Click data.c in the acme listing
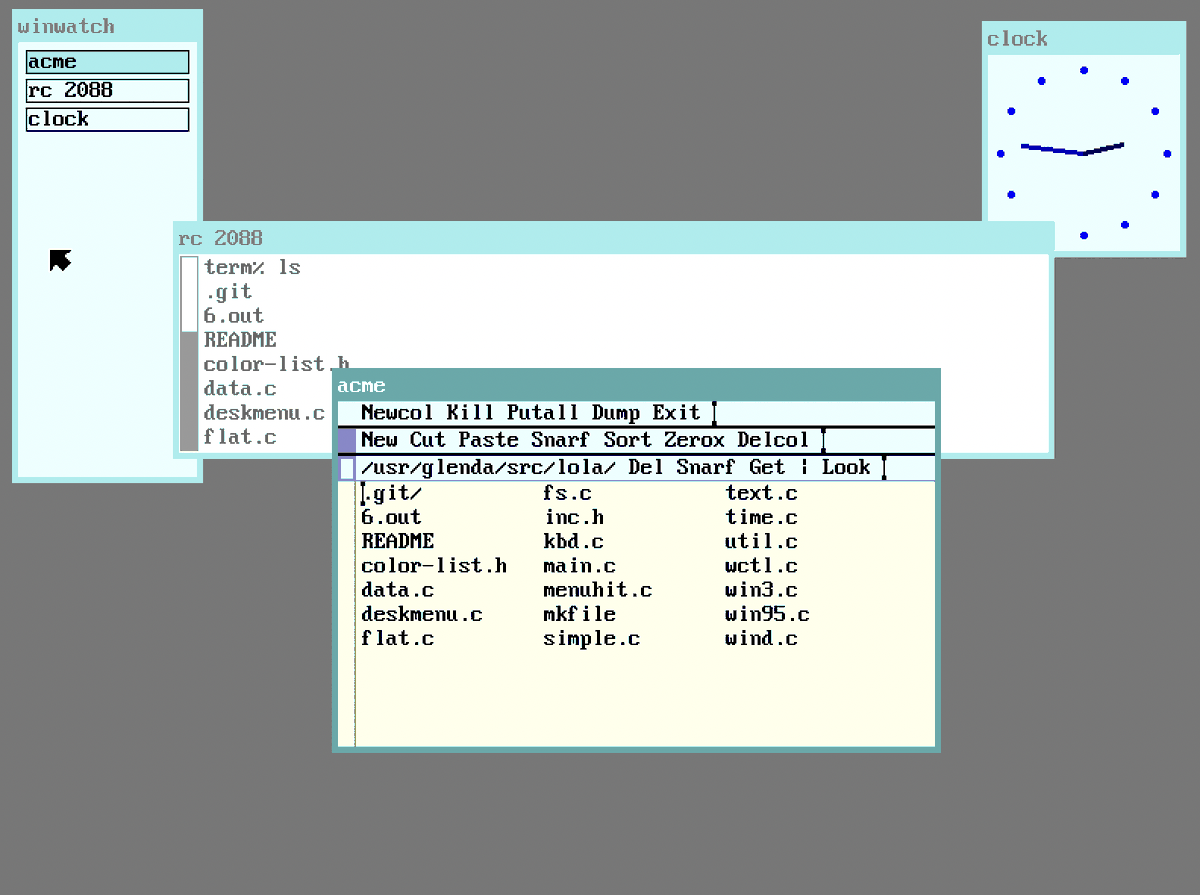 (x=397, y=590)
